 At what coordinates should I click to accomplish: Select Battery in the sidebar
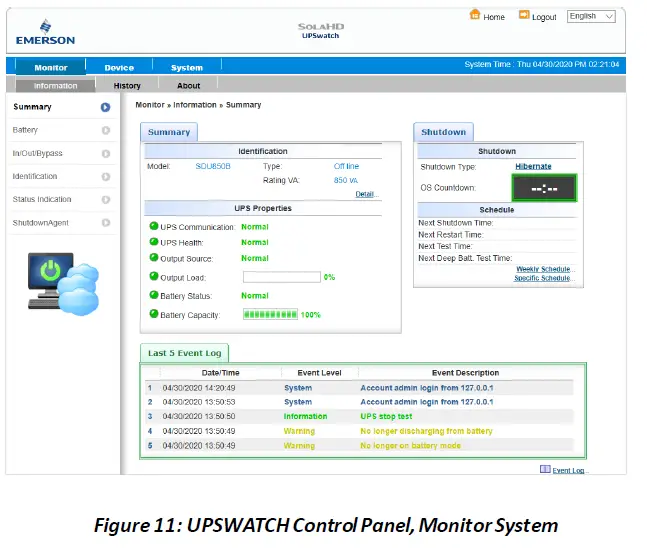(x=62, y=130)
